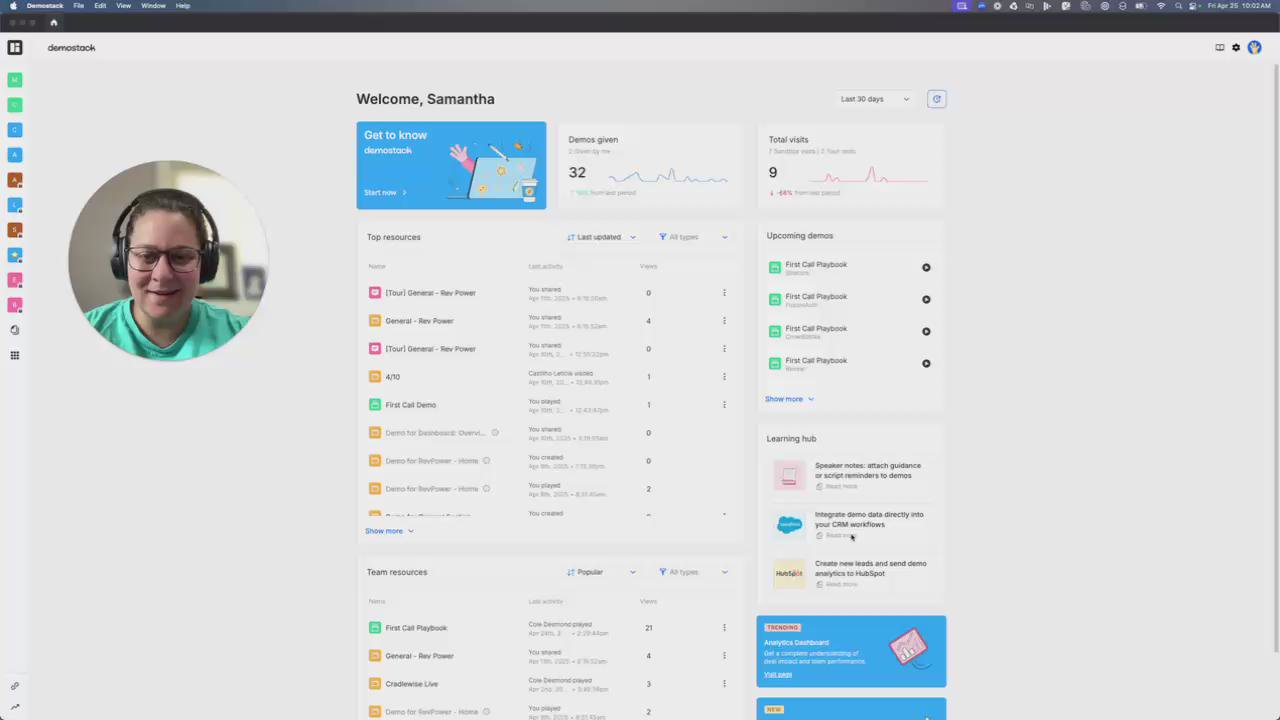The width and height of the screenshot is (1280, 720).
Task: Open the three-dot menu for 4/10 row
Action: [x=724, y=377]
